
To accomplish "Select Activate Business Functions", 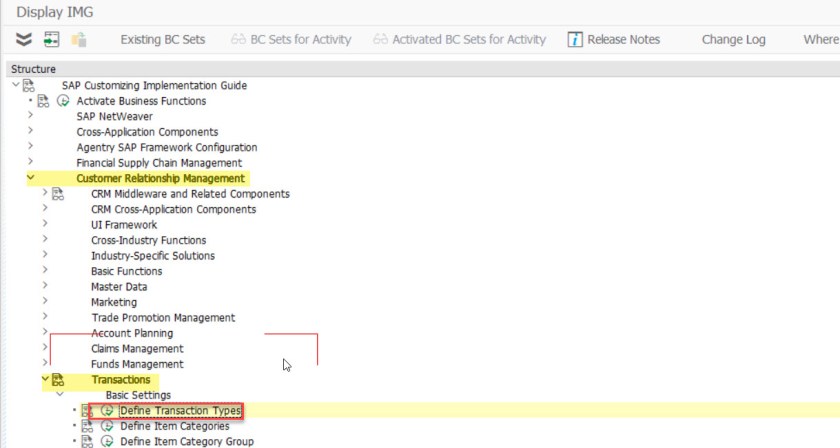I will (x=141, y=101).
